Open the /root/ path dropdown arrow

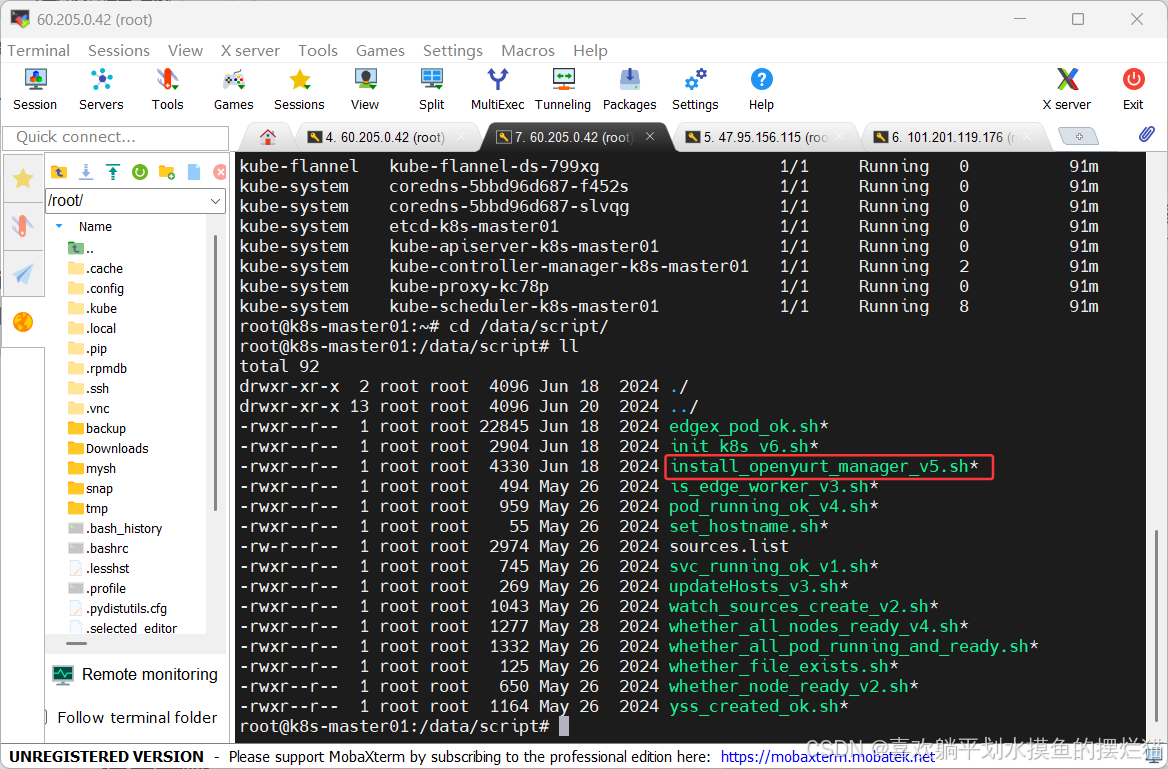215,201
